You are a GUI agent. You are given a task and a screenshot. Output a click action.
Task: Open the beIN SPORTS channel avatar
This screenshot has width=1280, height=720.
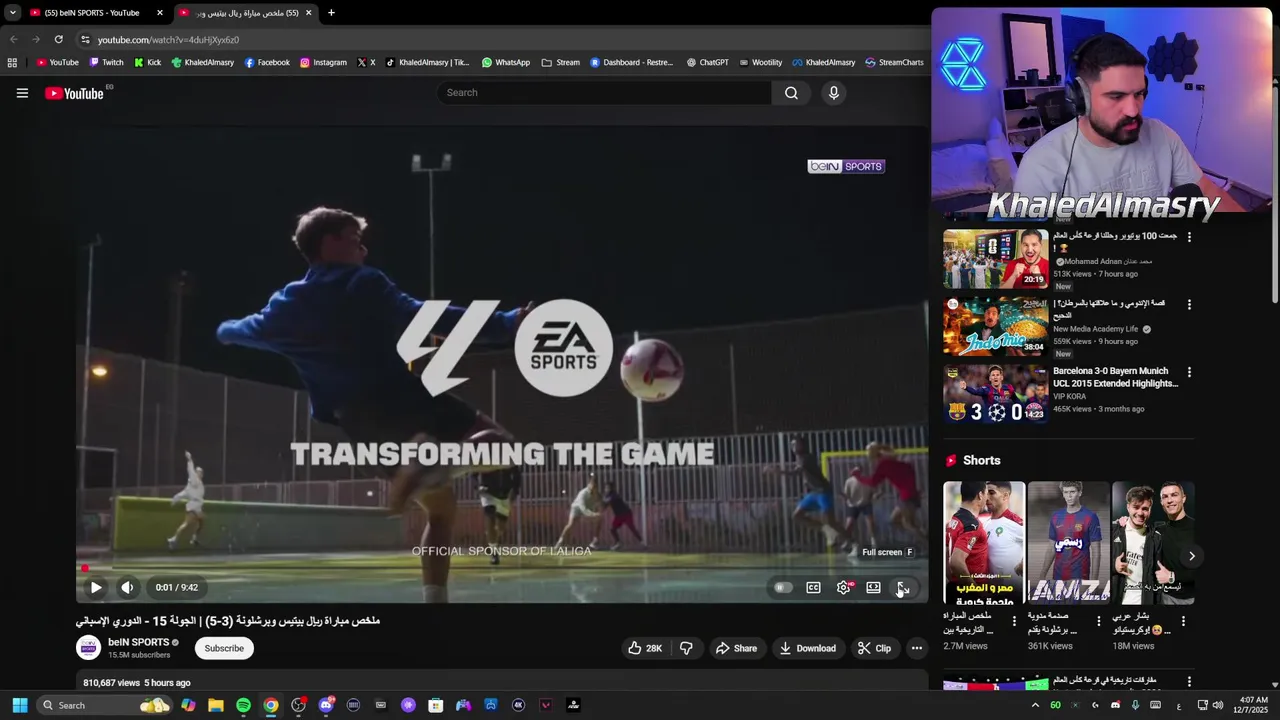pos(89,648)
